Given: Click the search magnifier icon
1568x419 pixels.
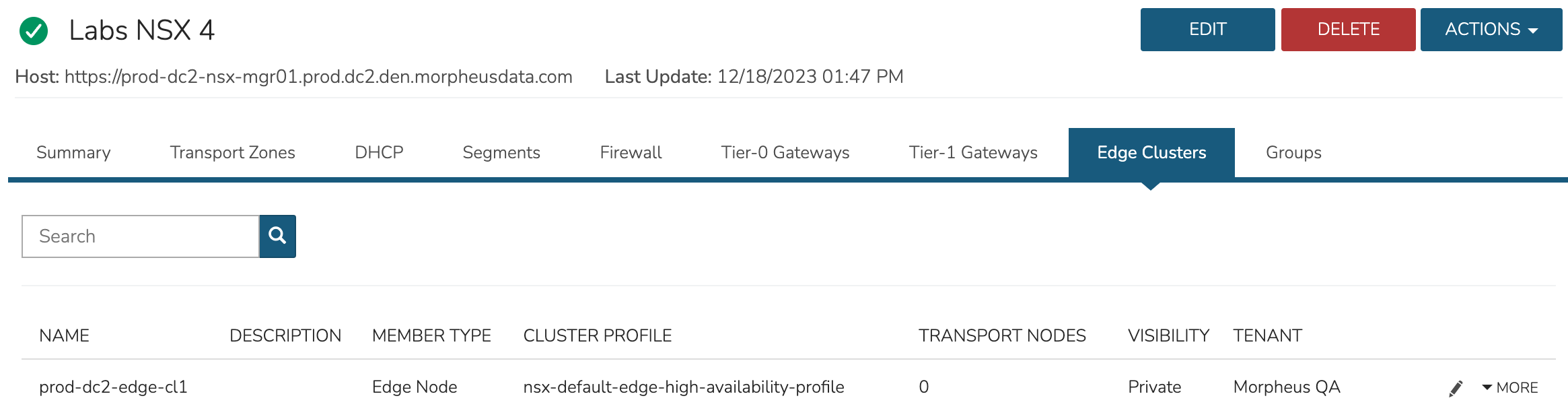Looking at the screenshot, I should [277, 236].
